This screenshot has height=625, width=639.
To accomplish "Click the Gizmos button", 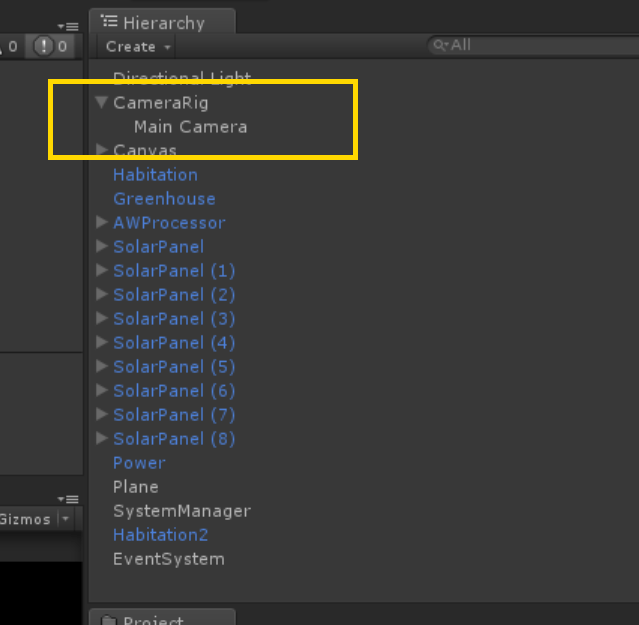I will pyautogui.click(x=25, y=519).
